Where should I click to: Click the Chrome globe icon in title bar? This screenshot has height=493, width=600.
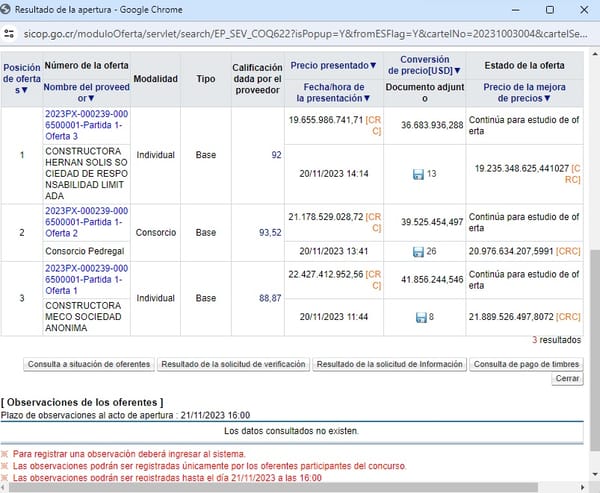(5, 9)
